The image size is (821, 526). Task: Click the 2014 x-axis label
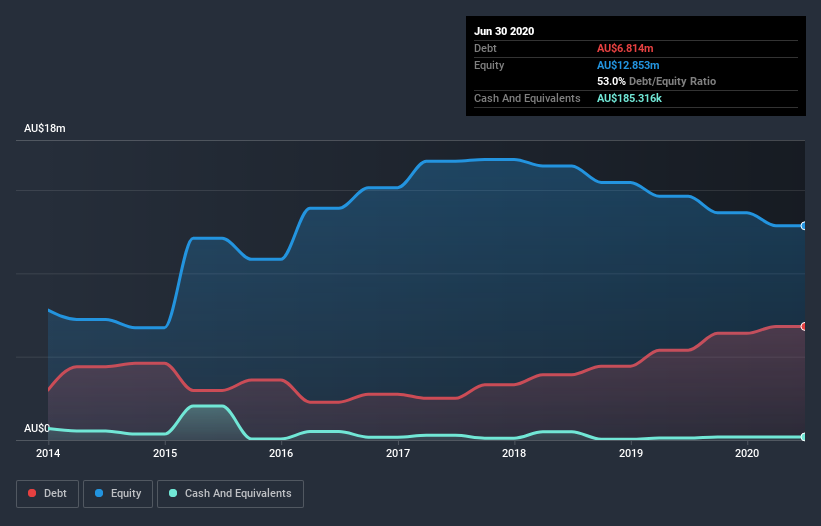pos(48,453)
